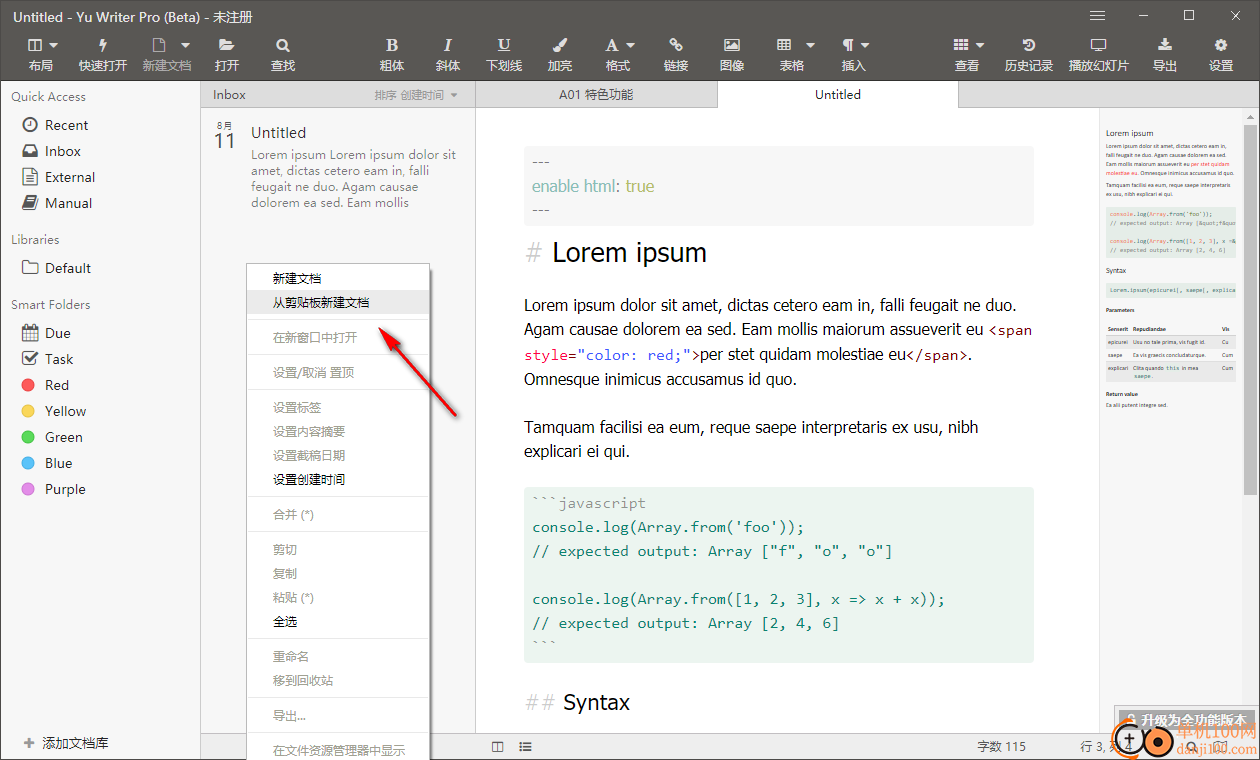Switch to the Untitled tab

coord(838,95)
